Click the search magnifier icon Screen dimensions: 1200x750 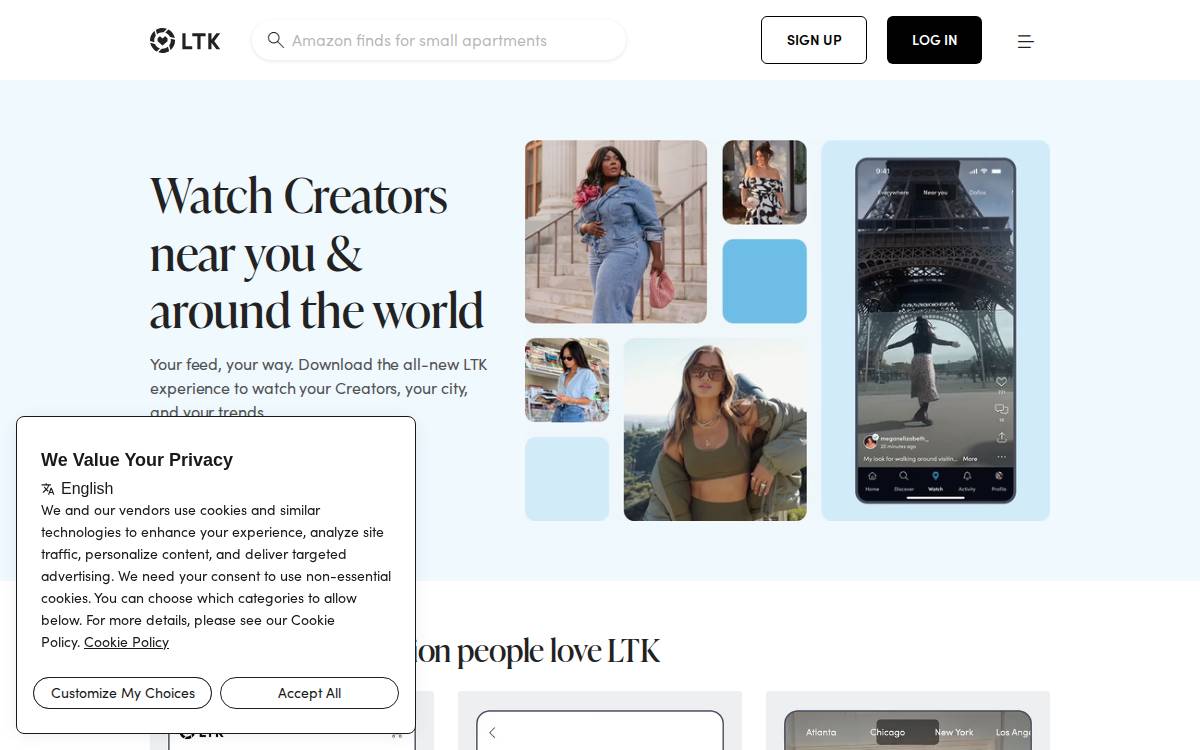(275, 40)
